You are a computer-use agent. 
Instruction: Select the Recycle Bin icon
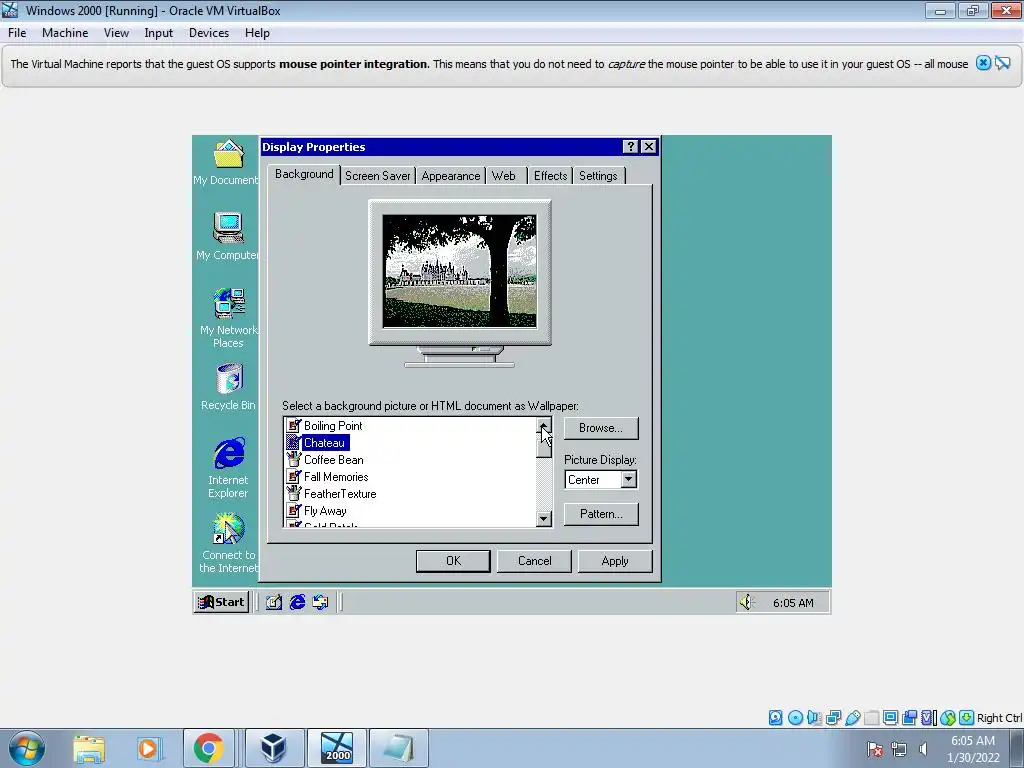(x=228, y=387)
